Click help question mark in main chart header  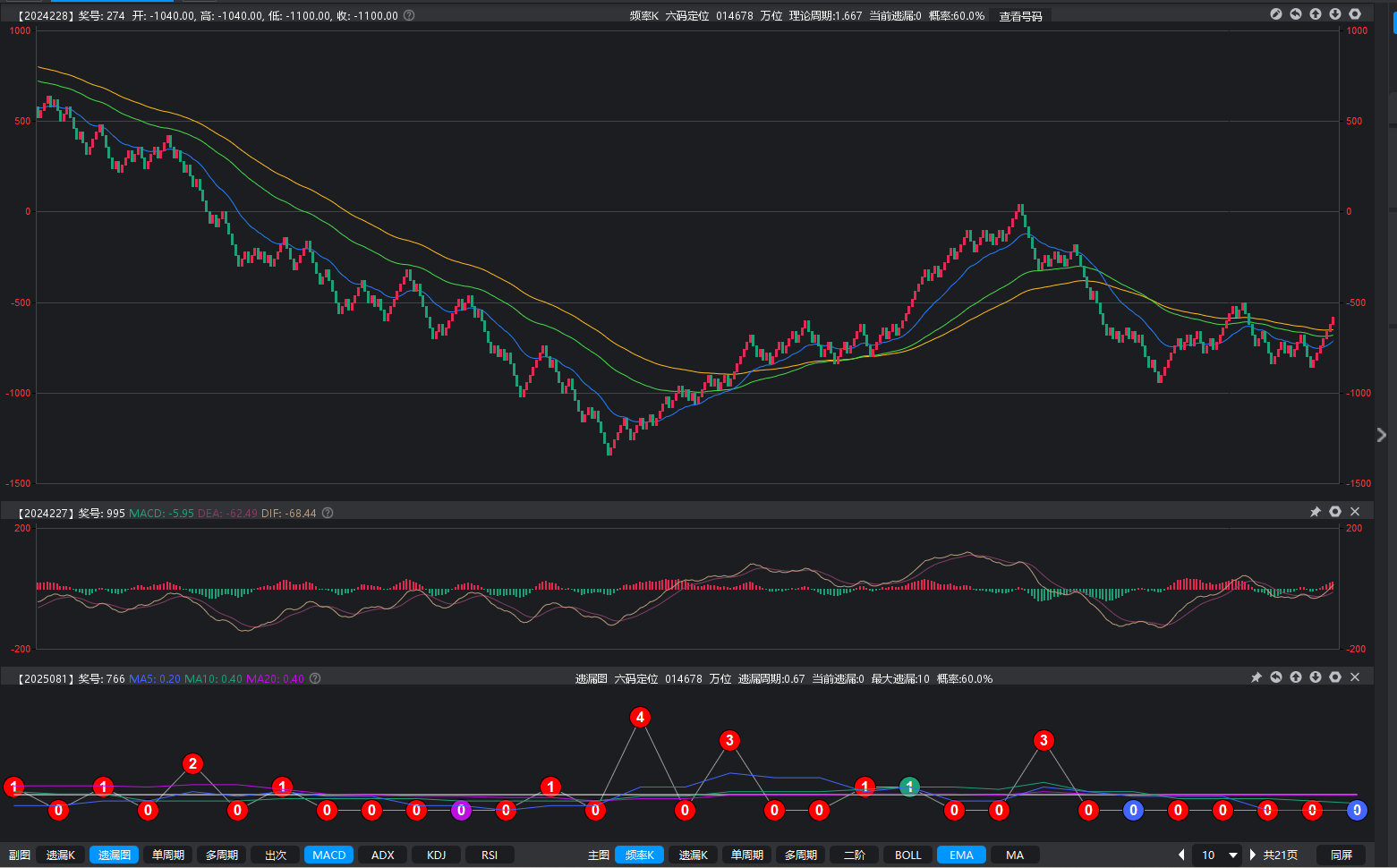[x=409, y=15]
